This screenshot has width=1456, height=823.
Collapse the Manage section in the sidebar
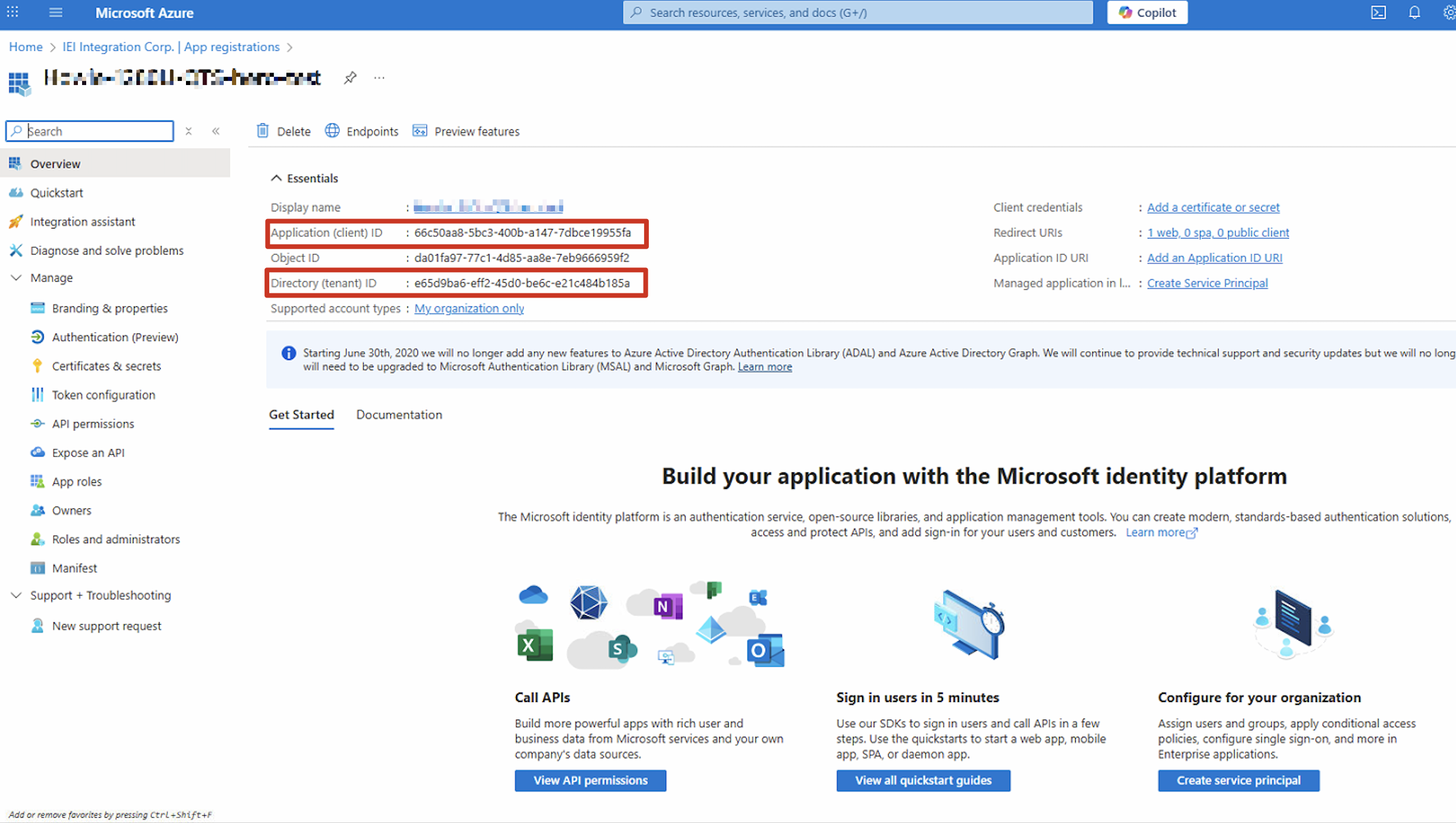(x=17, y=277)
